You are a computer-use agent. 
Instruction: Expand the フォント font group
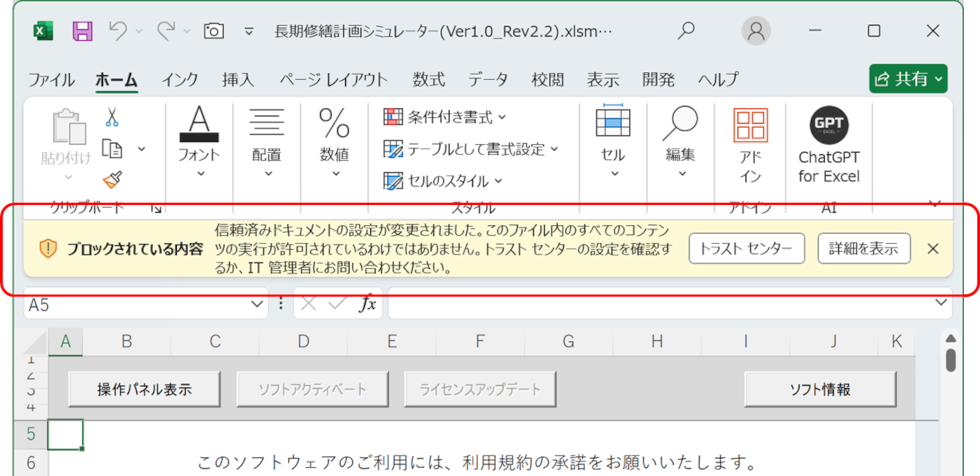tap(199, 147)
